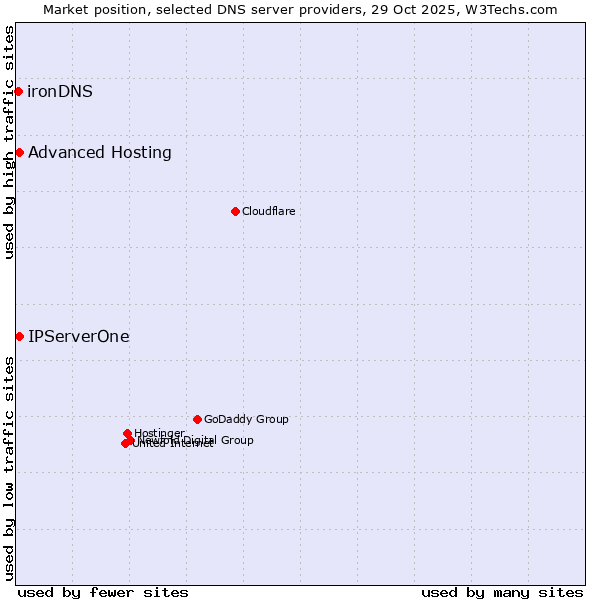The height and width of the screenshot is (600, 600).
Task: Click the IPServerOne red data point
Action: click(19, 336)
